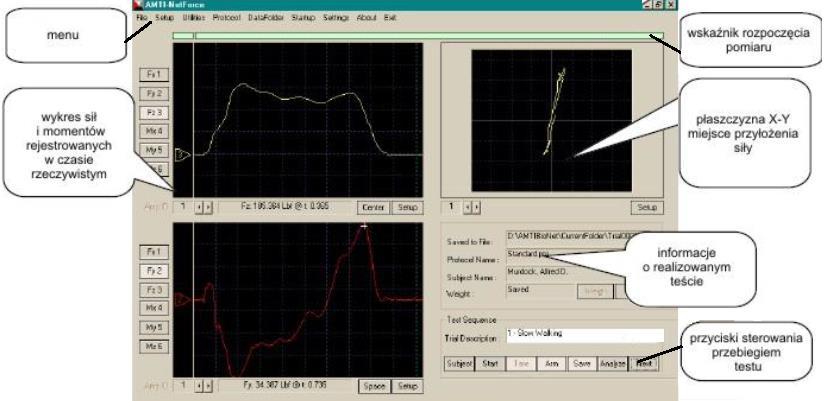Screen dimensions: 825x401
Task: Open the Protocol menu
Action: 227,17
